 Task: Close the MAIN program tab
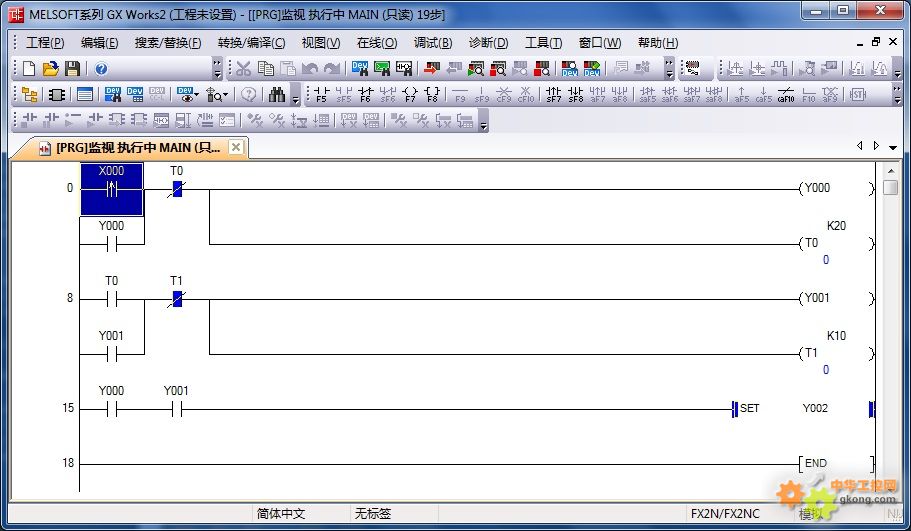coord(235,147)
